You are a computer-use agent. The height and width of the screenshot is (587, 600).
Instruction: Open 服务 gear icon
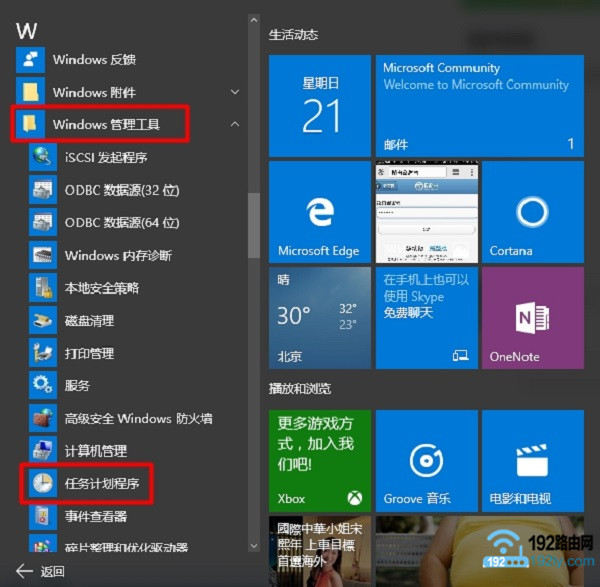[43, 385]
